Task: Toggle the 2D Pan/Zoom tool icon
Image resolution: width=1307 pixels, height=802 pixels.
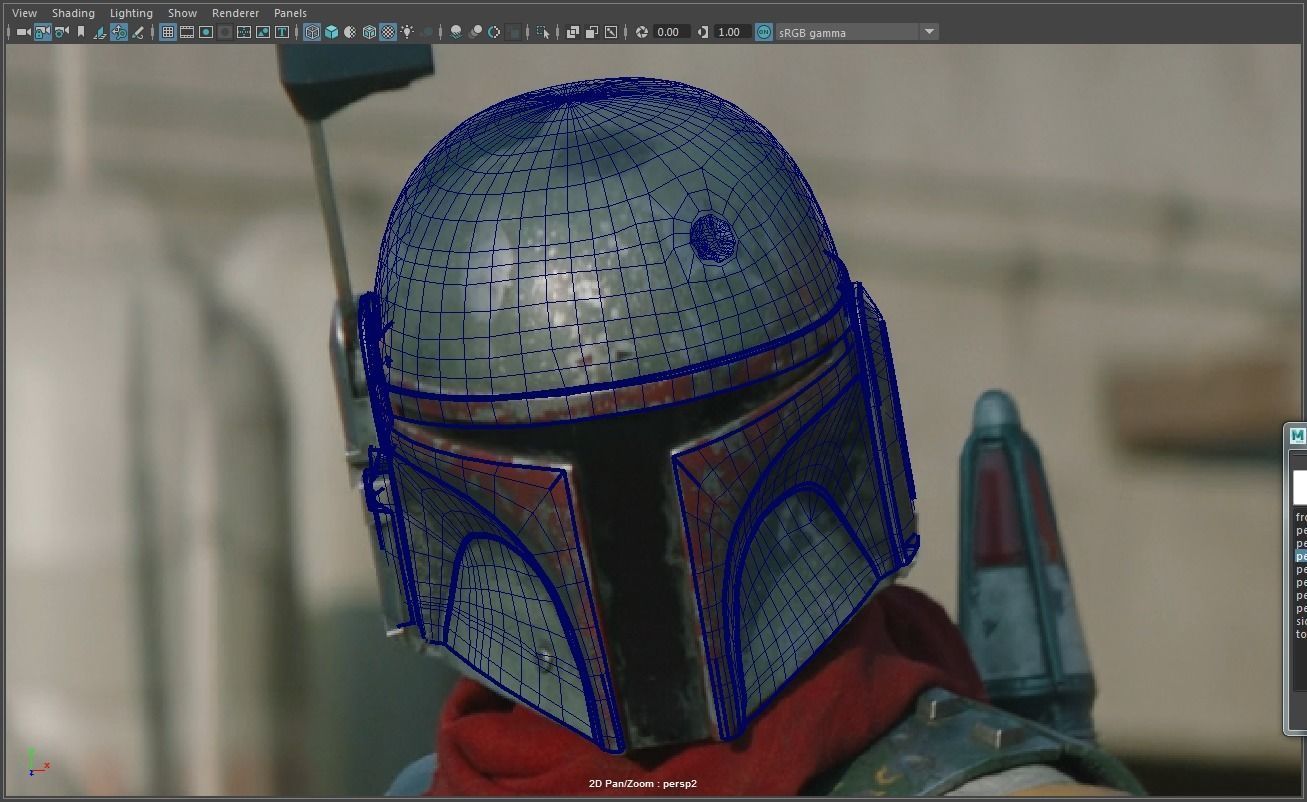Action: [119, 32]
